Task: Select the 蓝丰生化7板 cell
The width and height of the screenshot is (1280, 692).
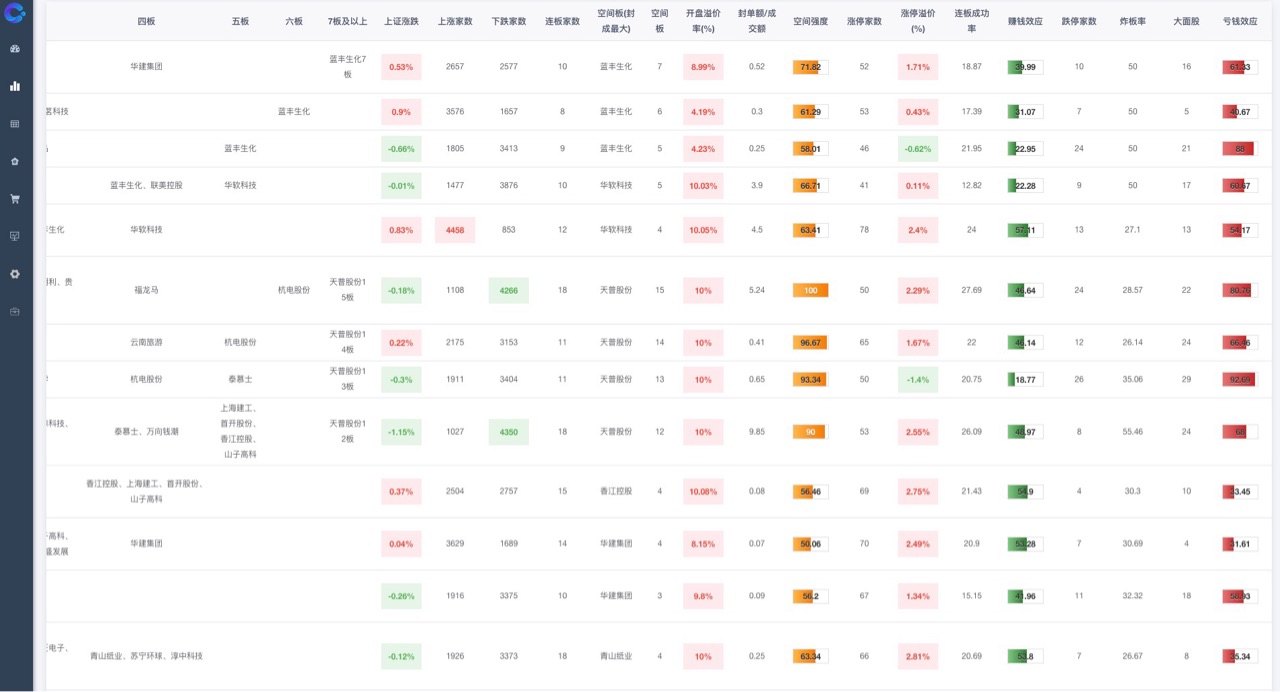Action: tap(347, 67)
